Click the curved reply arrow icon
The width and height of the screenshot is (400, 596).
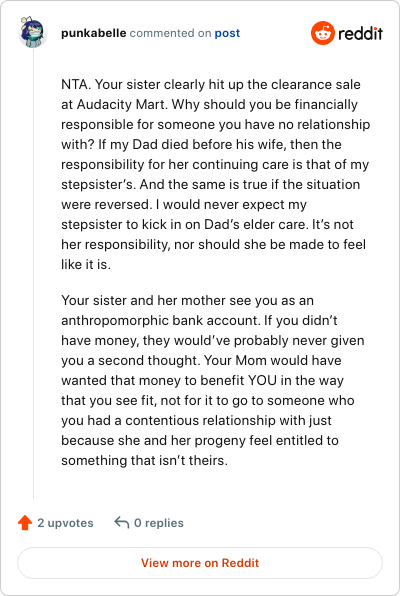point(122,522)
